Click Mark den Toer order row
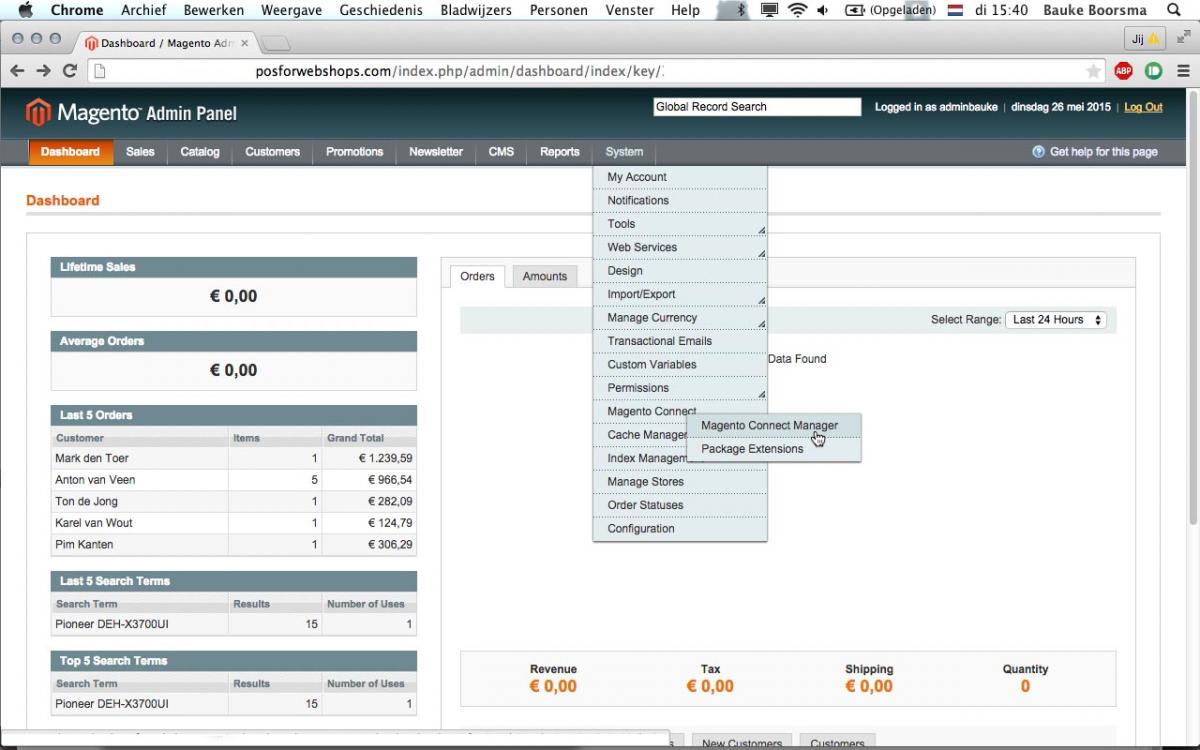The height and width of the screenshot is (750, 1200). [234, 458]
